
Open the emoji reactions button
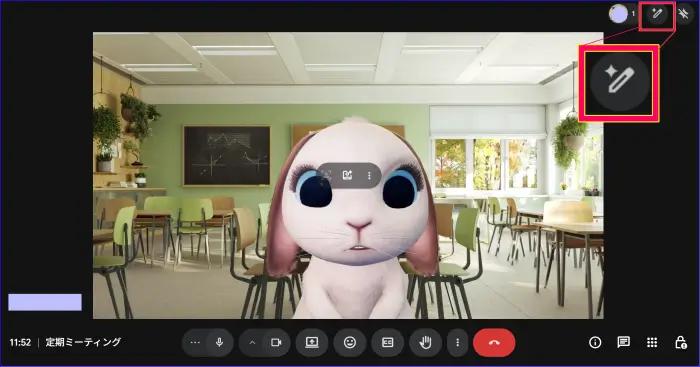(350, 342)
